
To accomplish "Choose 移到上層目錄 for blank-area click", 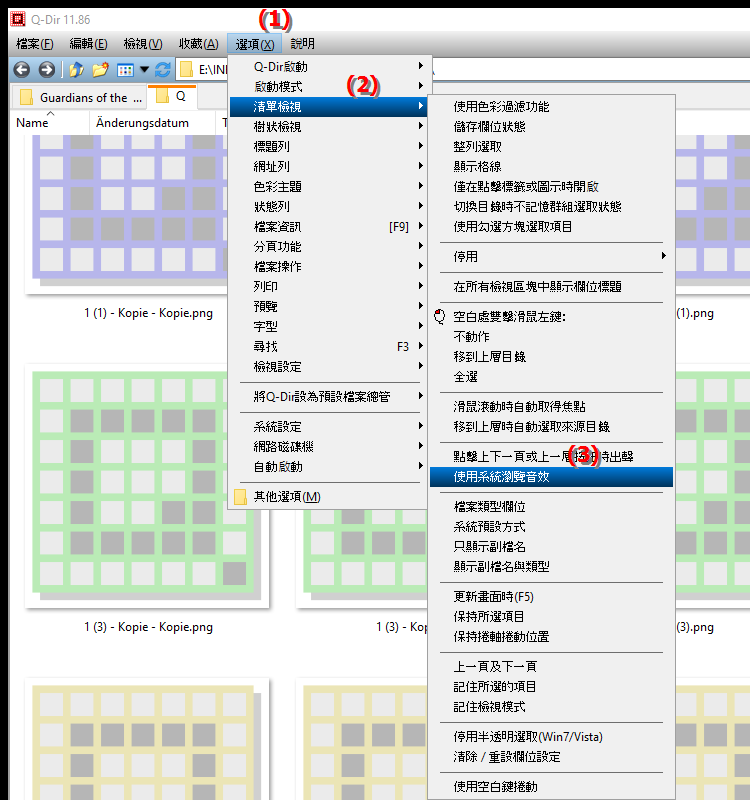I will (552, 356).
